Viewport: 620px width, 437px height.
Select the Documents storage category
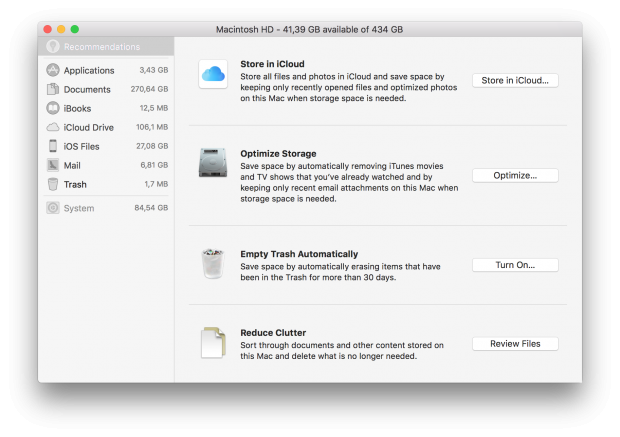(86, 90)
